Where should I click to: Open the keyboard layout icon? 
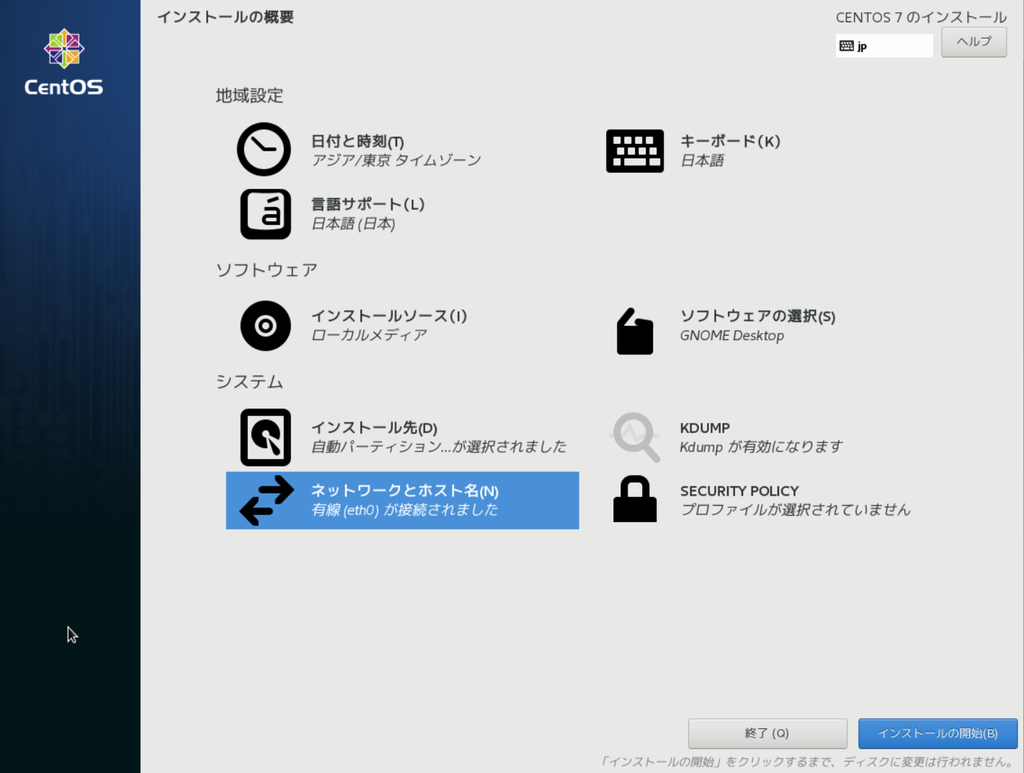(635, 151)
